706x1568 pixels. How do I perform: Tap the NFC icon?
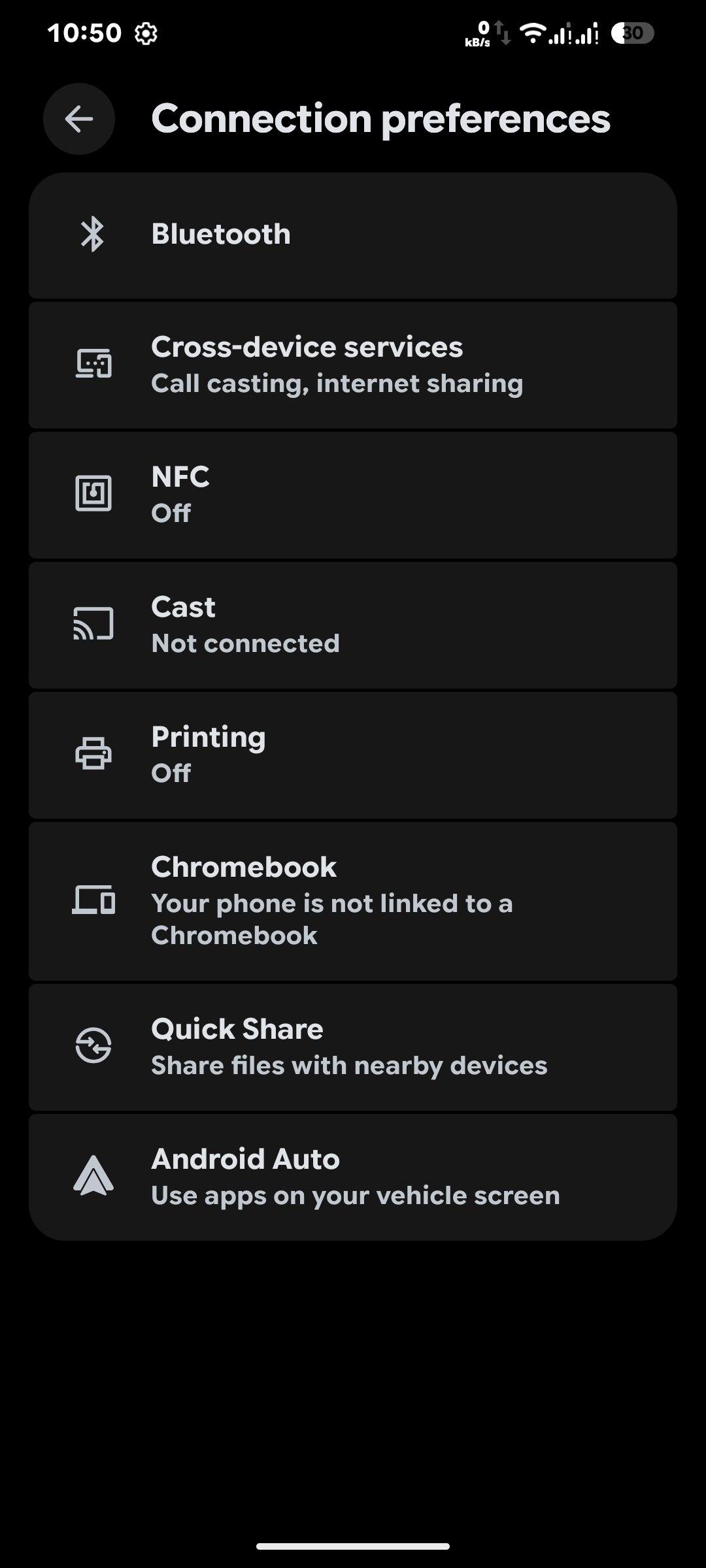pos(93,493)
